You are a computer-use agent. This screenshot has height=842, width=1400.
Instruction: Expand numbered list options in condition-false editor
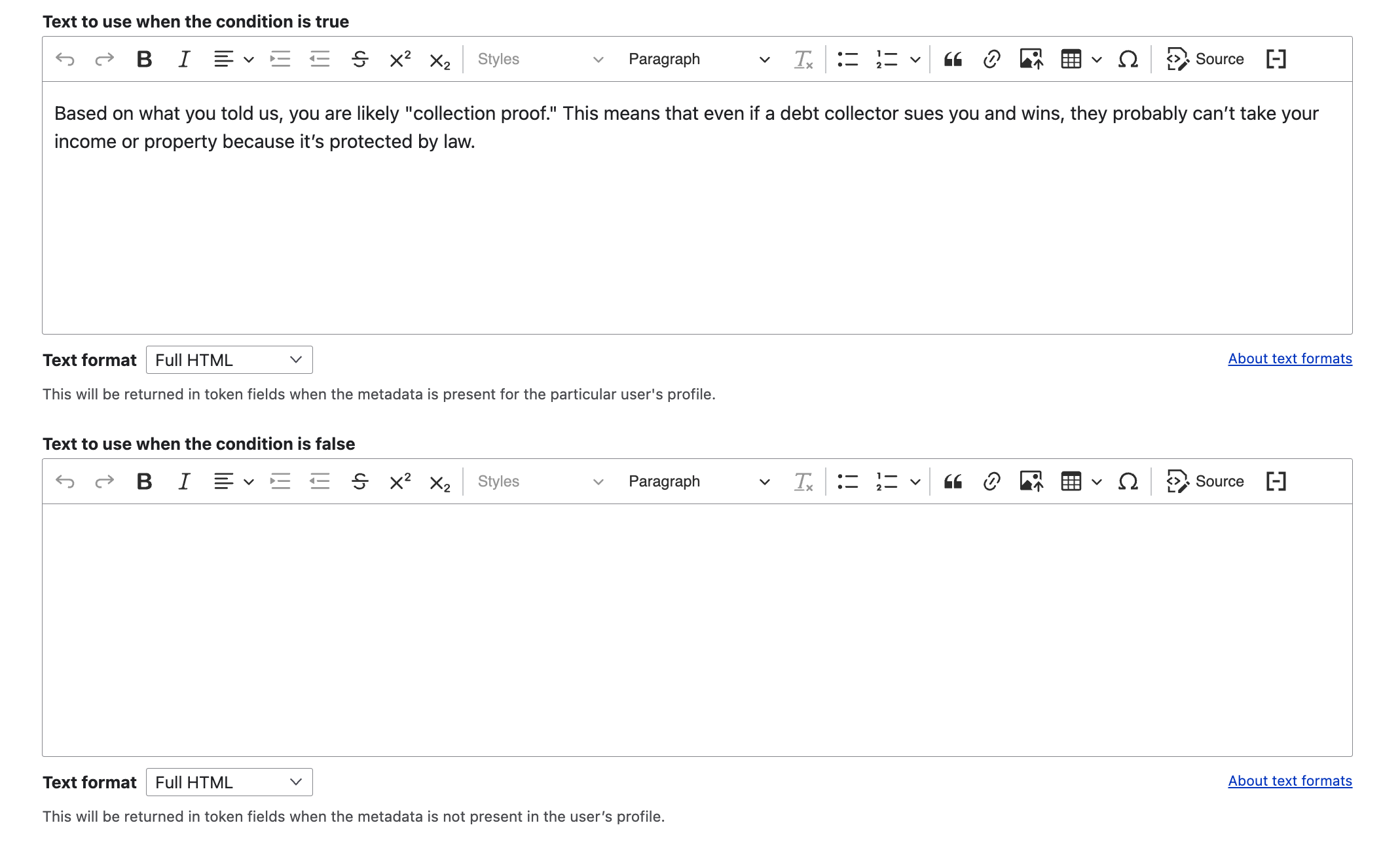pos(915,482)
